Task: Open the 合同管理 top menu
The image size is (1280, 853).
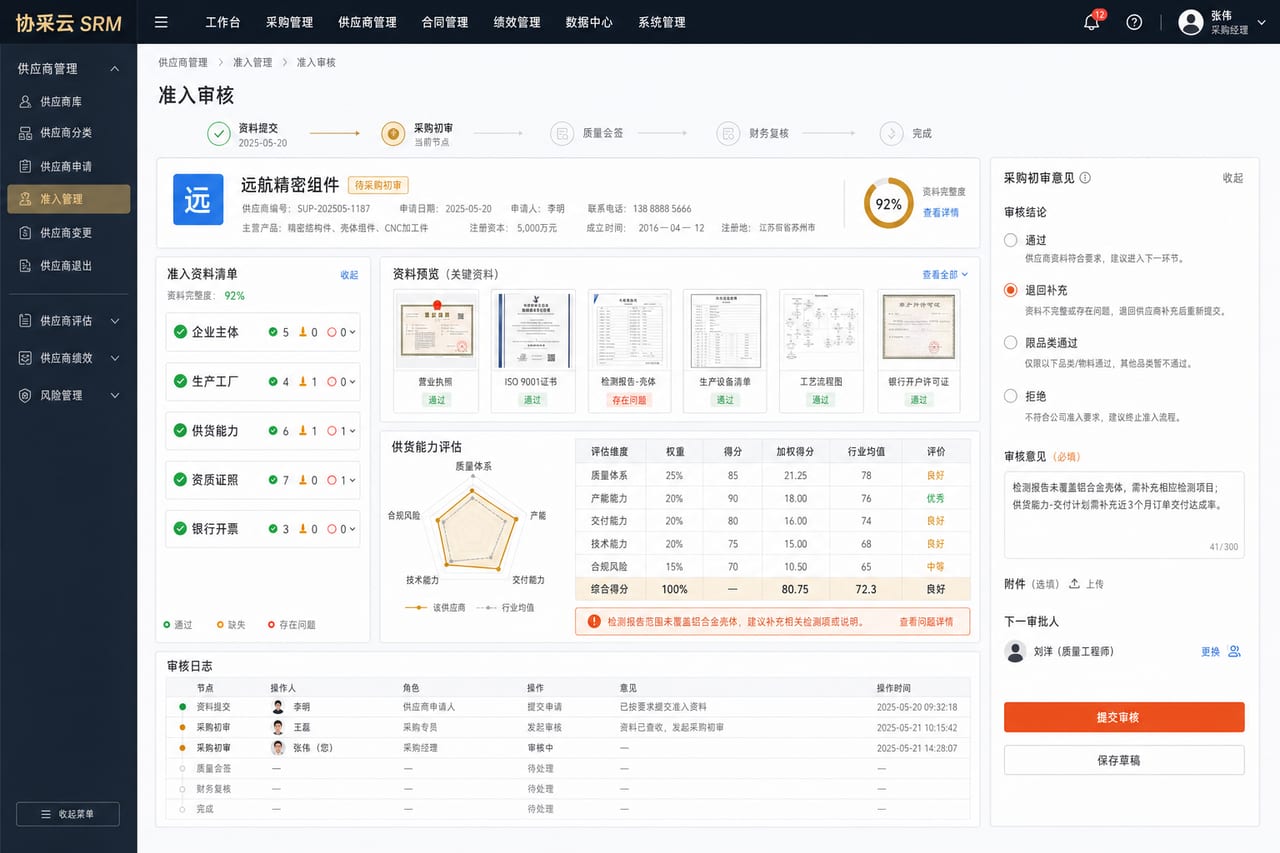Action: [x=445, y=22]
